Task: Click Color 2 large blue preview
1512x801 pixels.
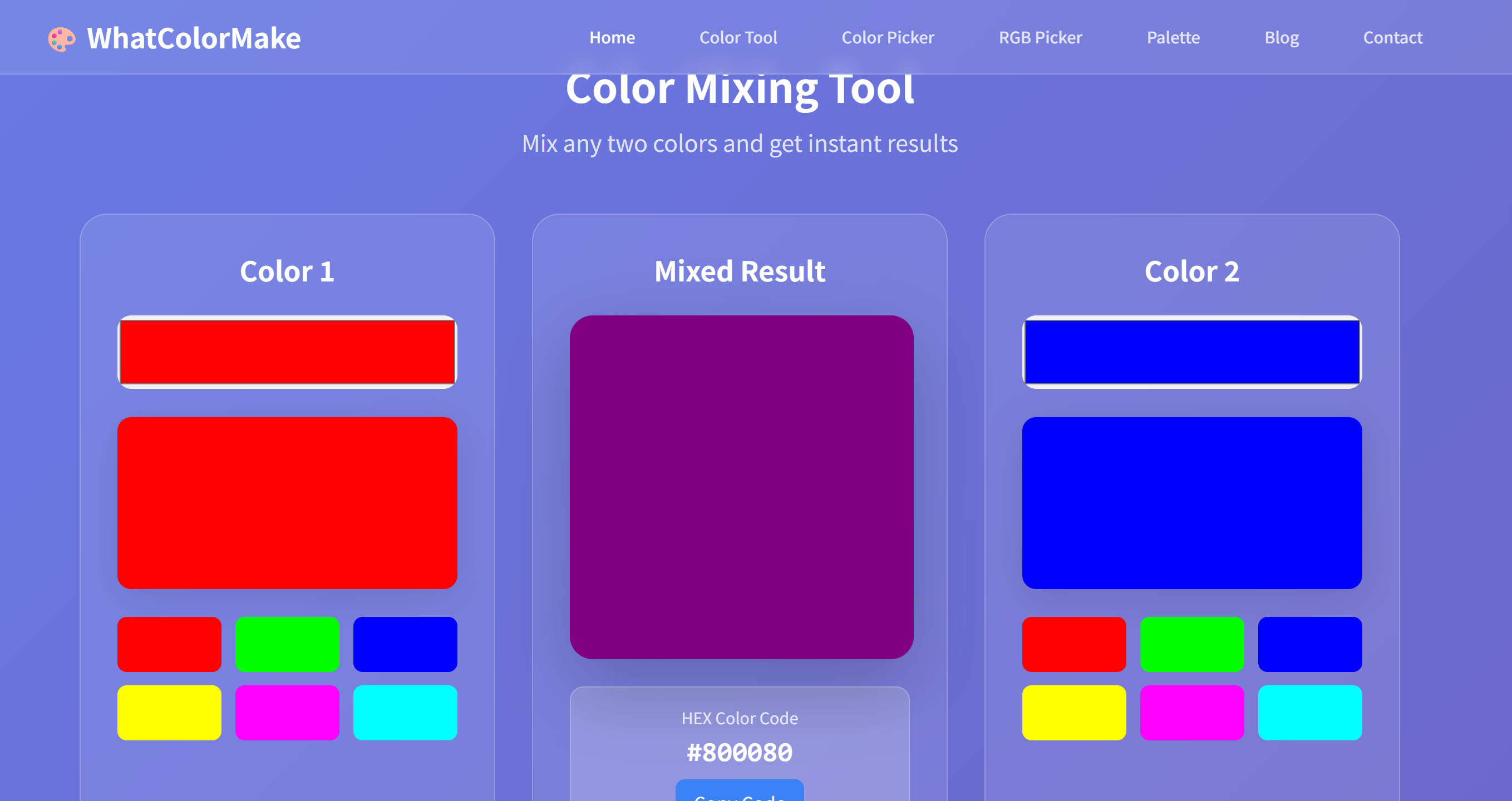Action: point(1191,503)
